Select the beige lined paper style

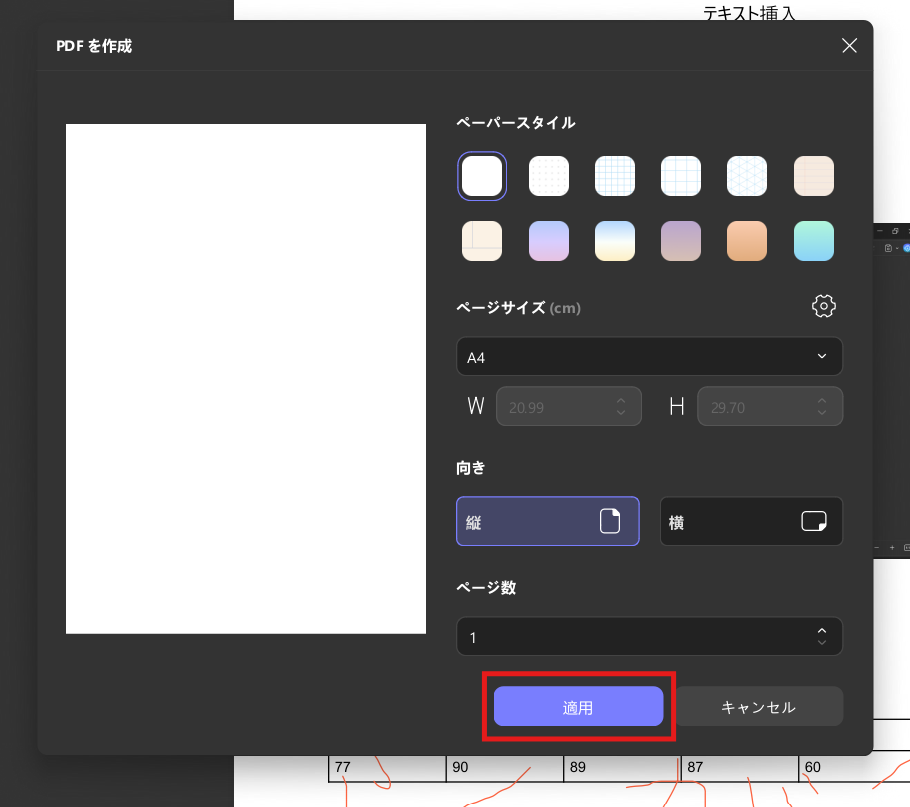[x=814, y=176]
